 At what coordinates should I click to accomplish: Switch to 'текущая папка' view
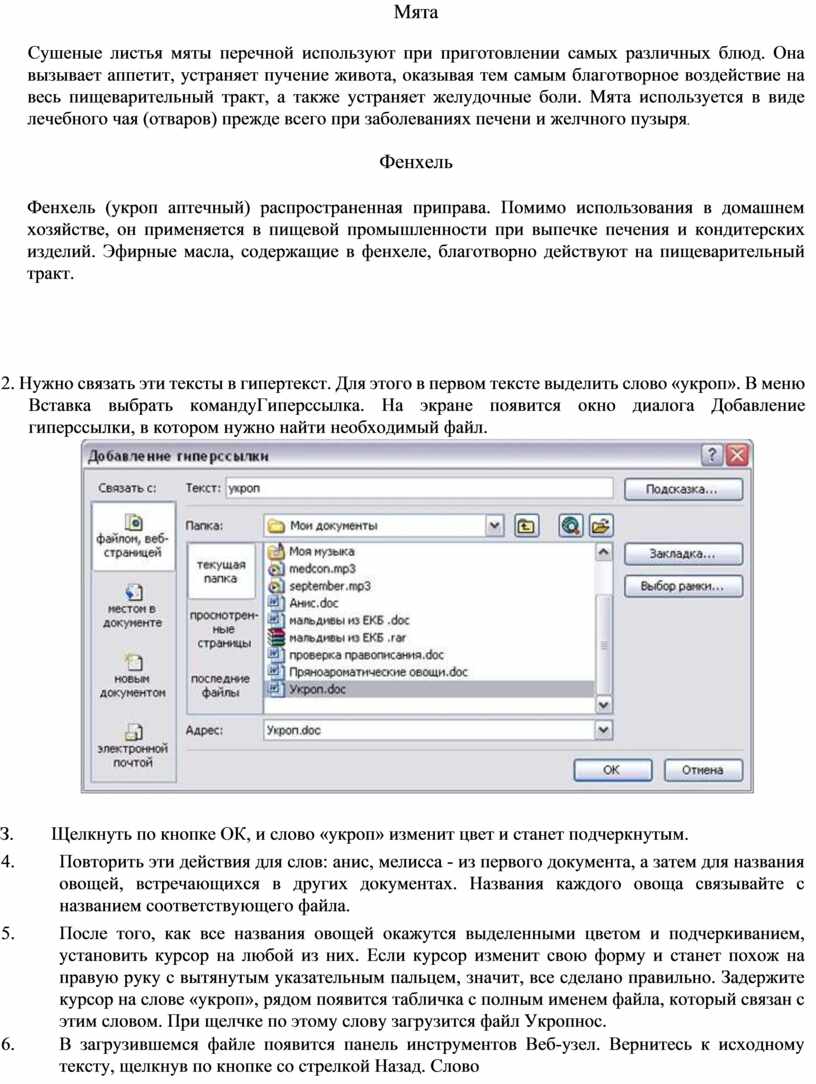coord(221,571)
